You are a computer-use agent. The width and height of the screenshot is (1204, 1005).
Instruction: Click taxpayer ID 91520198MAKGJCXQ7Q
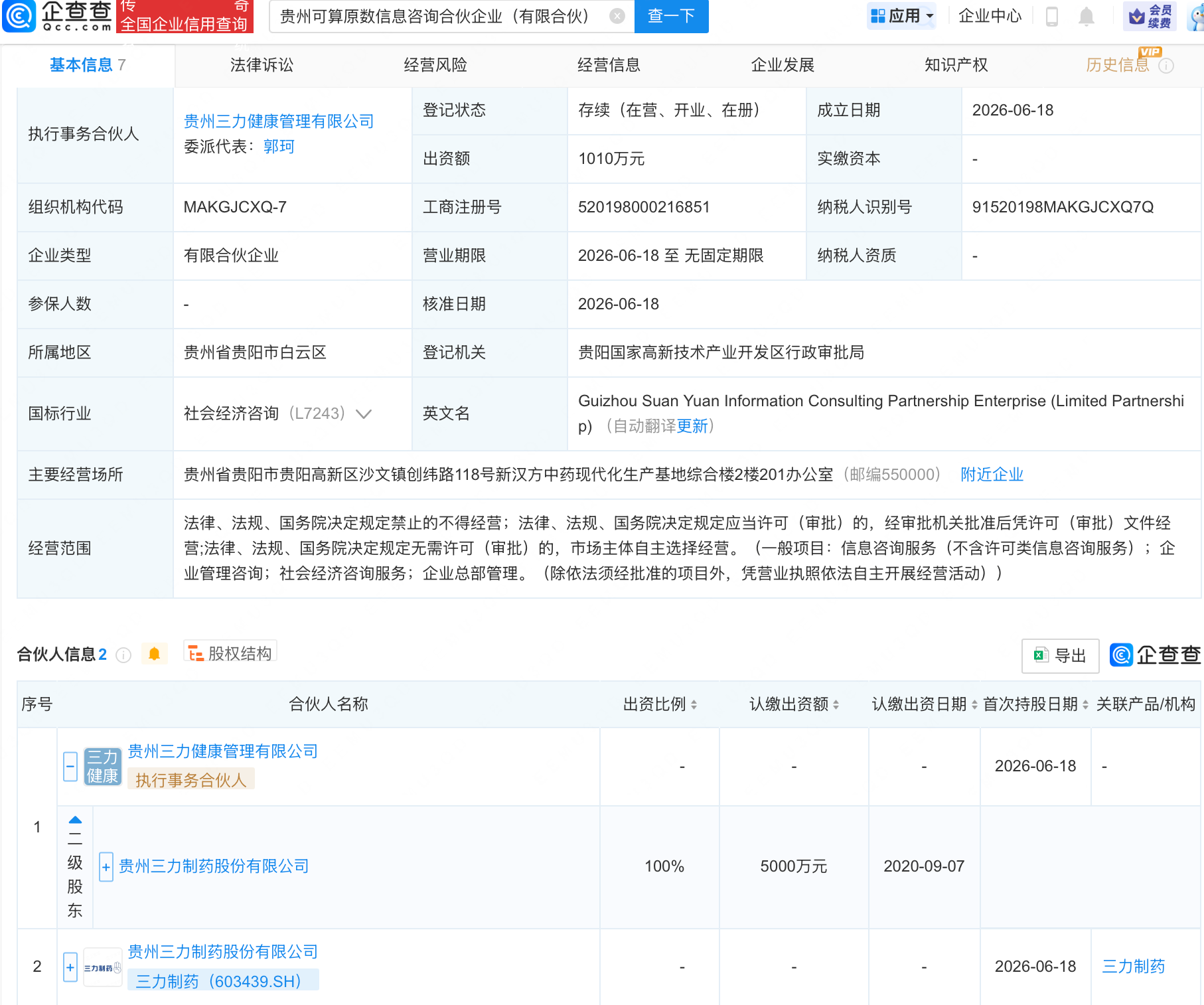click(x=1063, y=207)
